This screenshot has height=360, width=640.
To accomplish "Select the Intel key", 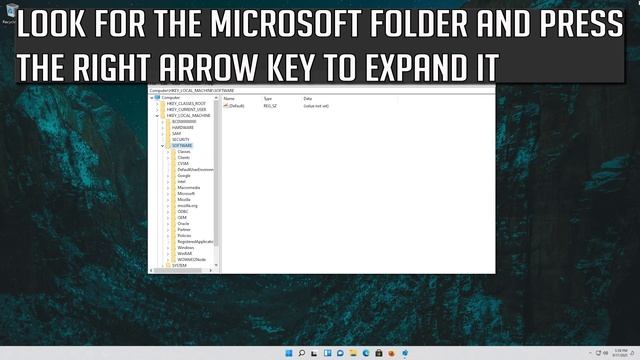I will tap(182, 182).
